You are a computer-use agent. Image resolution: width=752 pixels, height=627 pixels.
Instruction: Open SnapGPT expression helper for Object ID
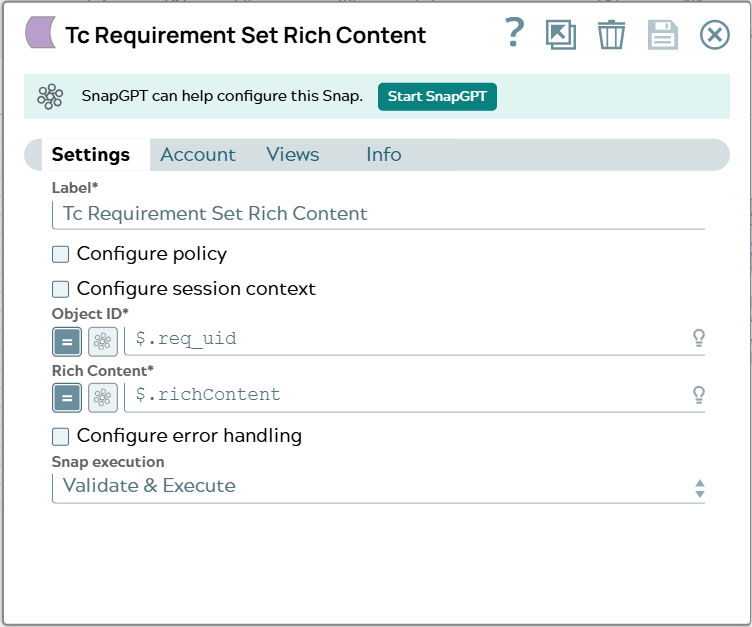(x=103, y=342)
